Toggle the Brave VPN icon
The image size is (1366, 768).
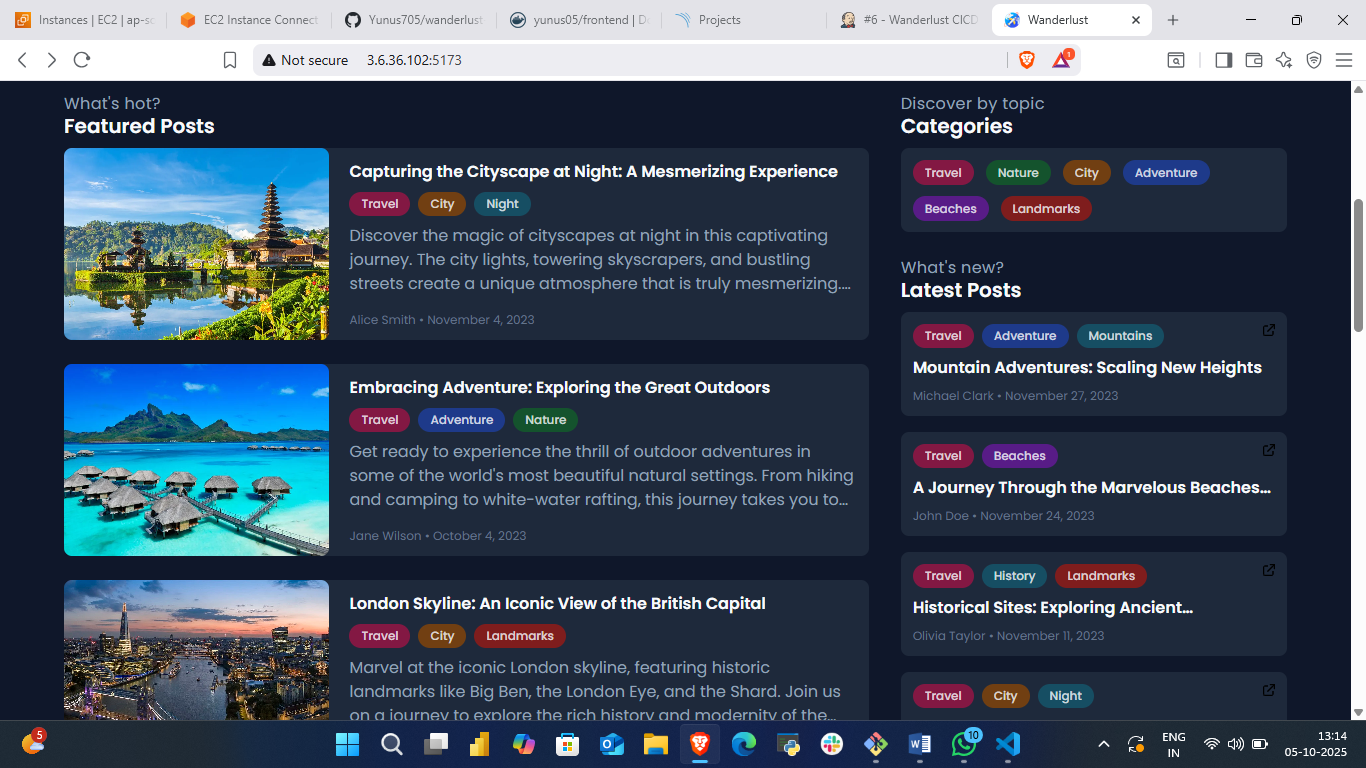coord(1314,60)
